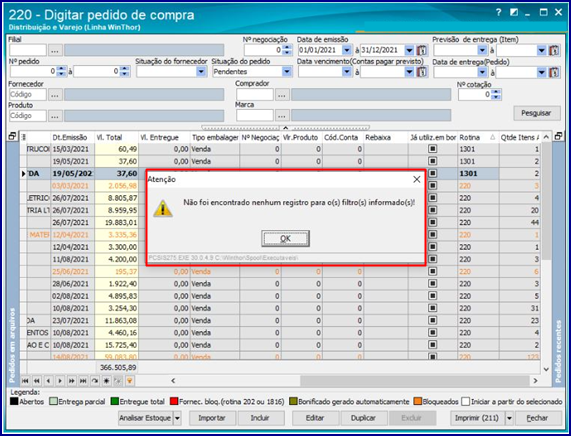Click the Duplicar button

coord(363,418)
